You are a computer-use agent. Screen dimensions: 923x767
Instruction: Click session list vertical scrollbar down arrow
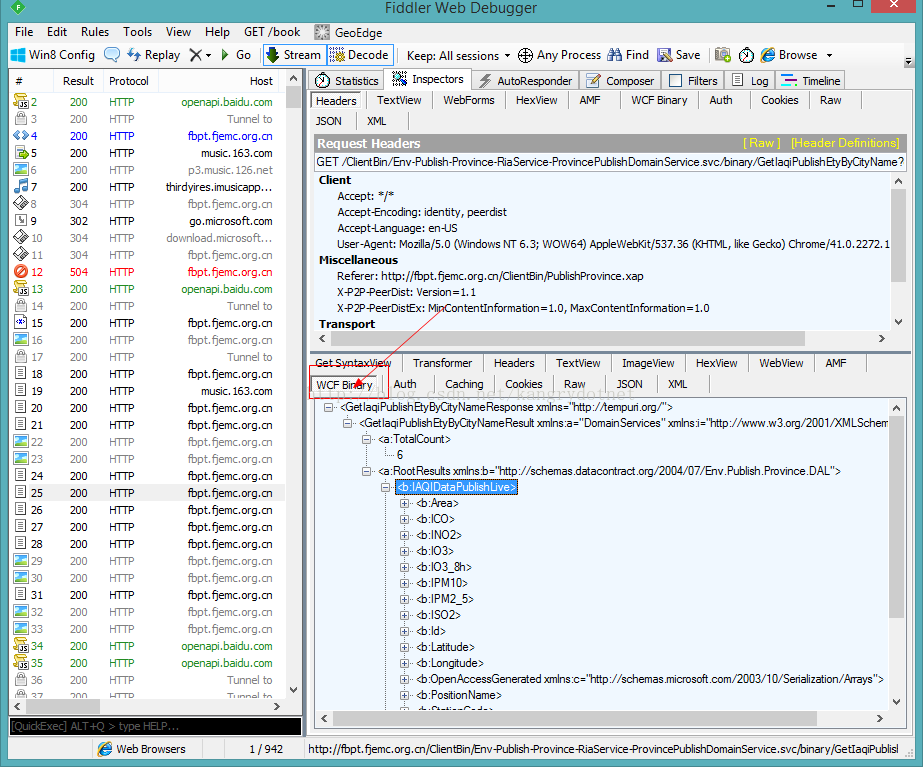coord(293,689)
